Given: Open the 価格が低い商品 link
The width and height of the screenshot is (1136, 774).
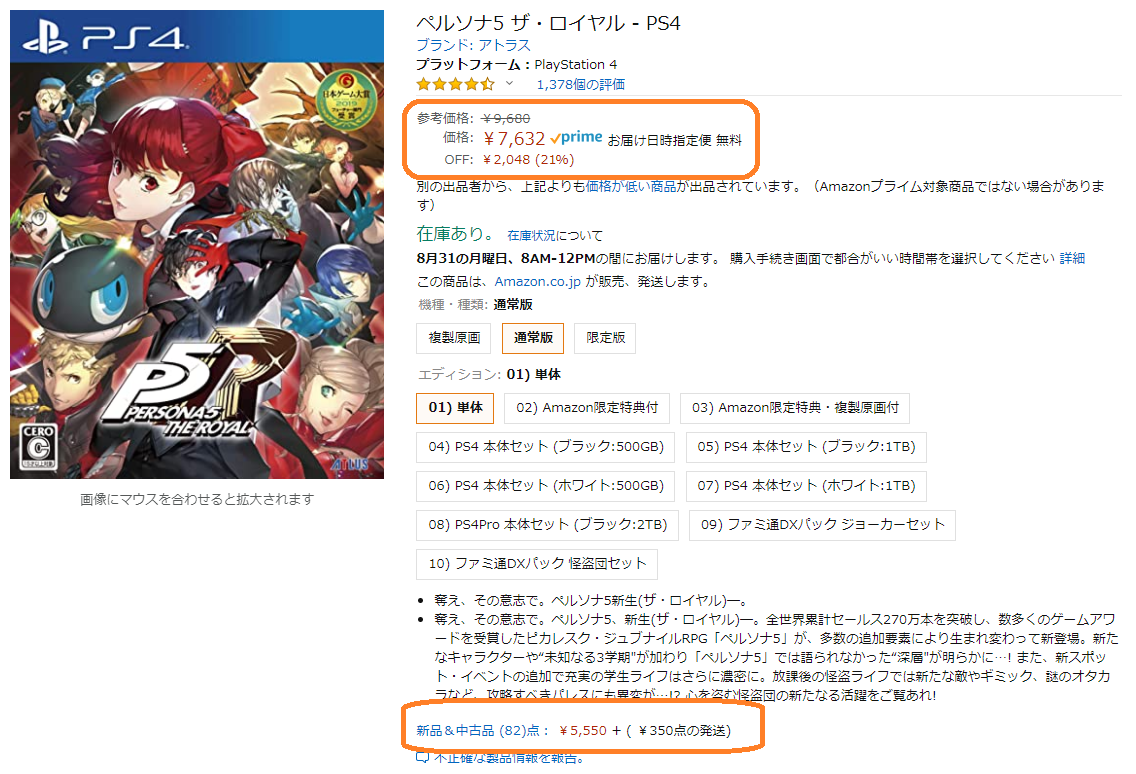Looking at the screenshot, I should (630, 186).
